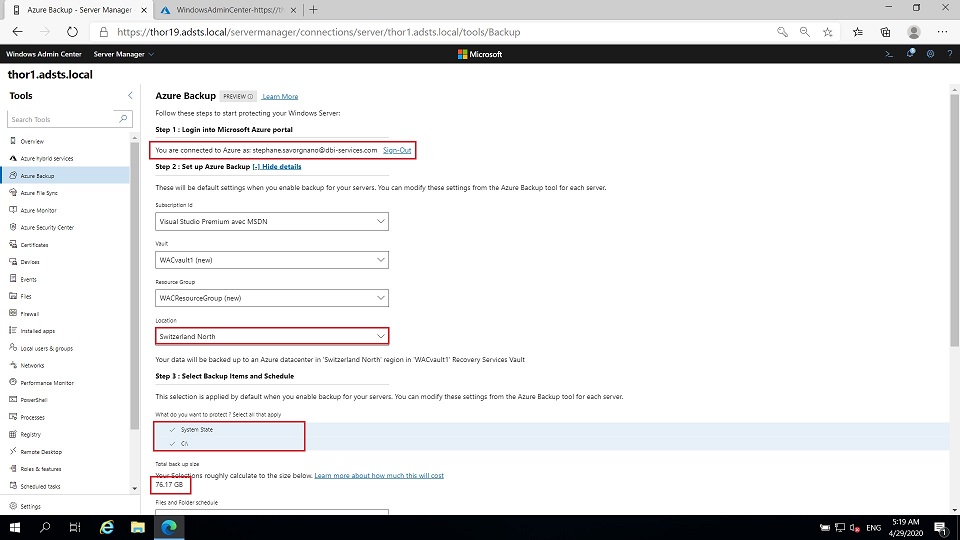This screenshot has width=960, height=540.
Task: Open Firewall tool icon
Action: (x=13, y=313)
